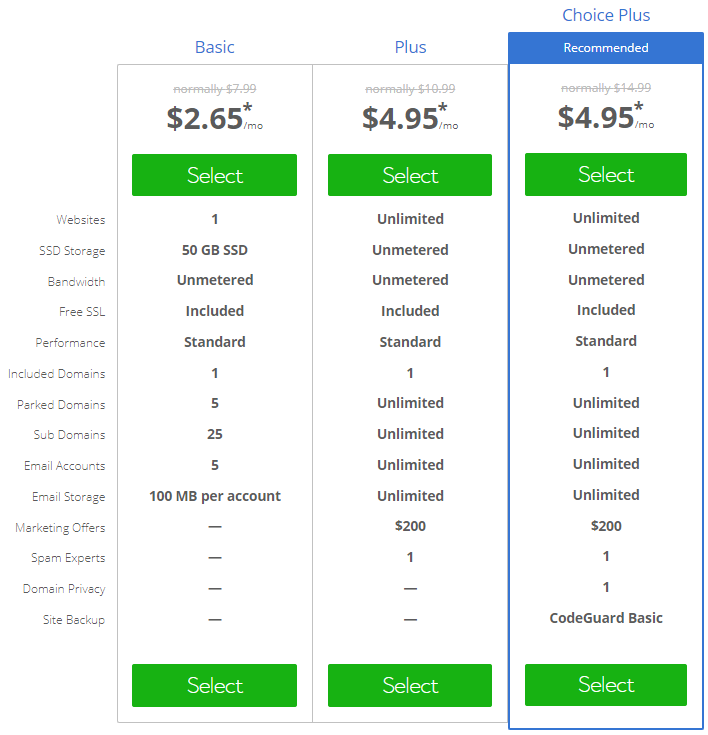Click the Site Backup feature label

(x=74, y=620)
